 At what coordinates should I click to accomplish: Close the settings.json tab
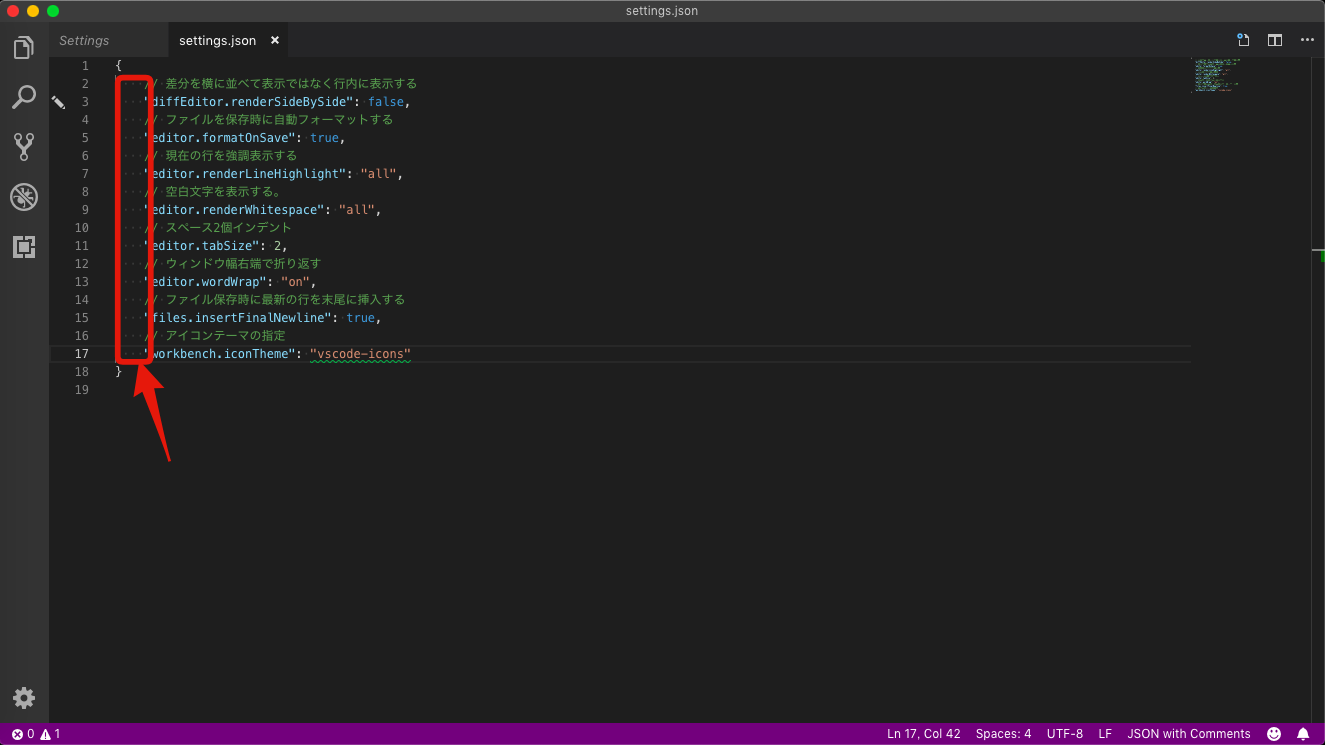tap(275, 40)
